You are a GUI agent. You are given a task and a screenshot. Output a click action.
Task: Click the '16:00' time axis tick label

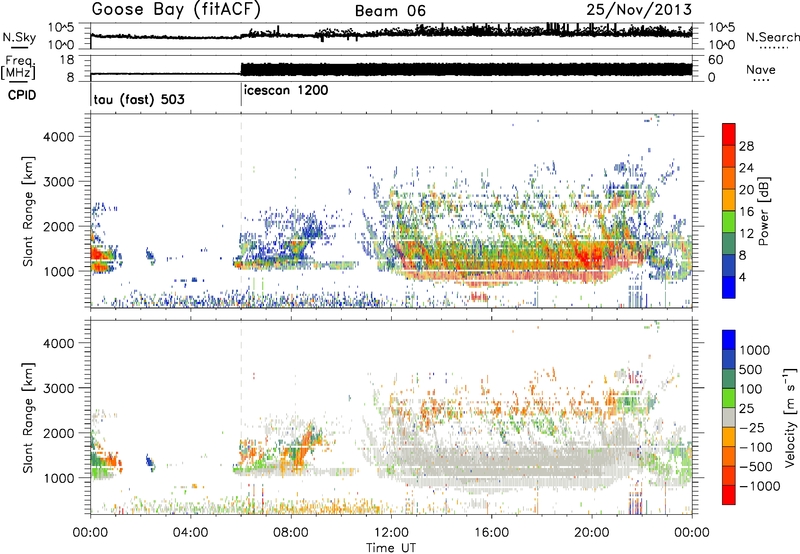click(491, 533)
